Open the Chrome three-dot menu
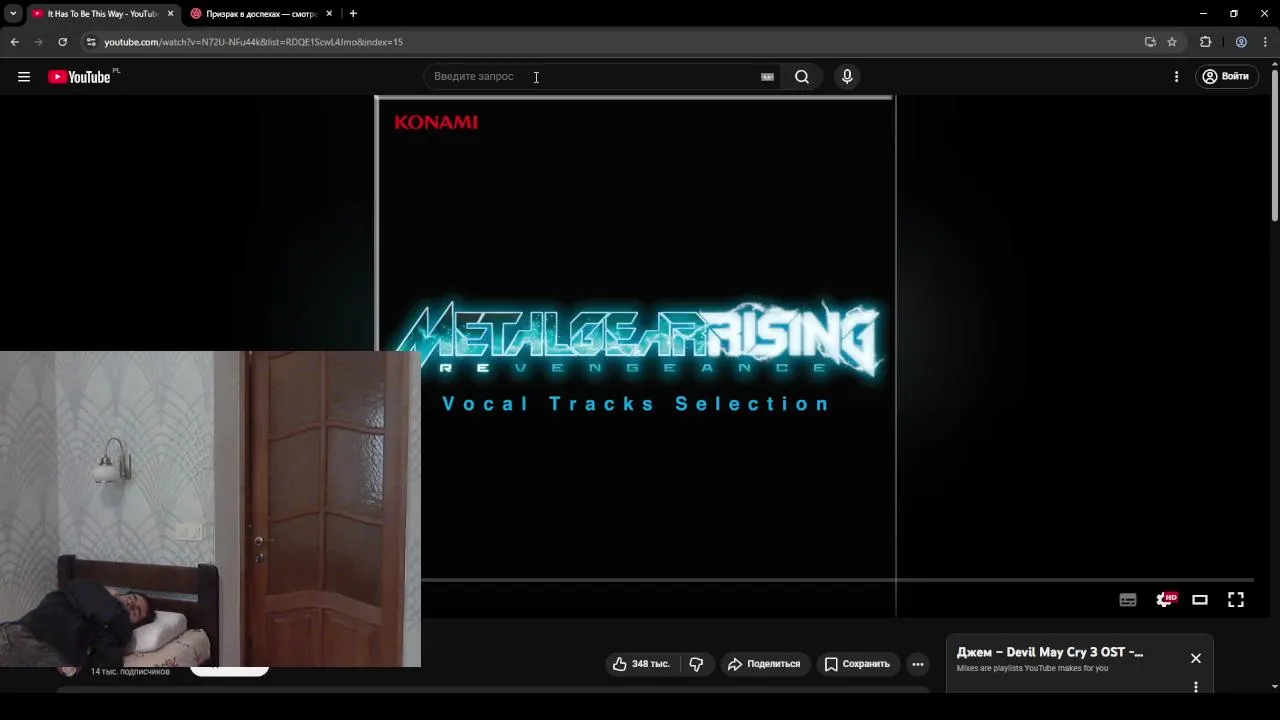The width and height of the screenshot is (1280, 720). [1265, 42]
